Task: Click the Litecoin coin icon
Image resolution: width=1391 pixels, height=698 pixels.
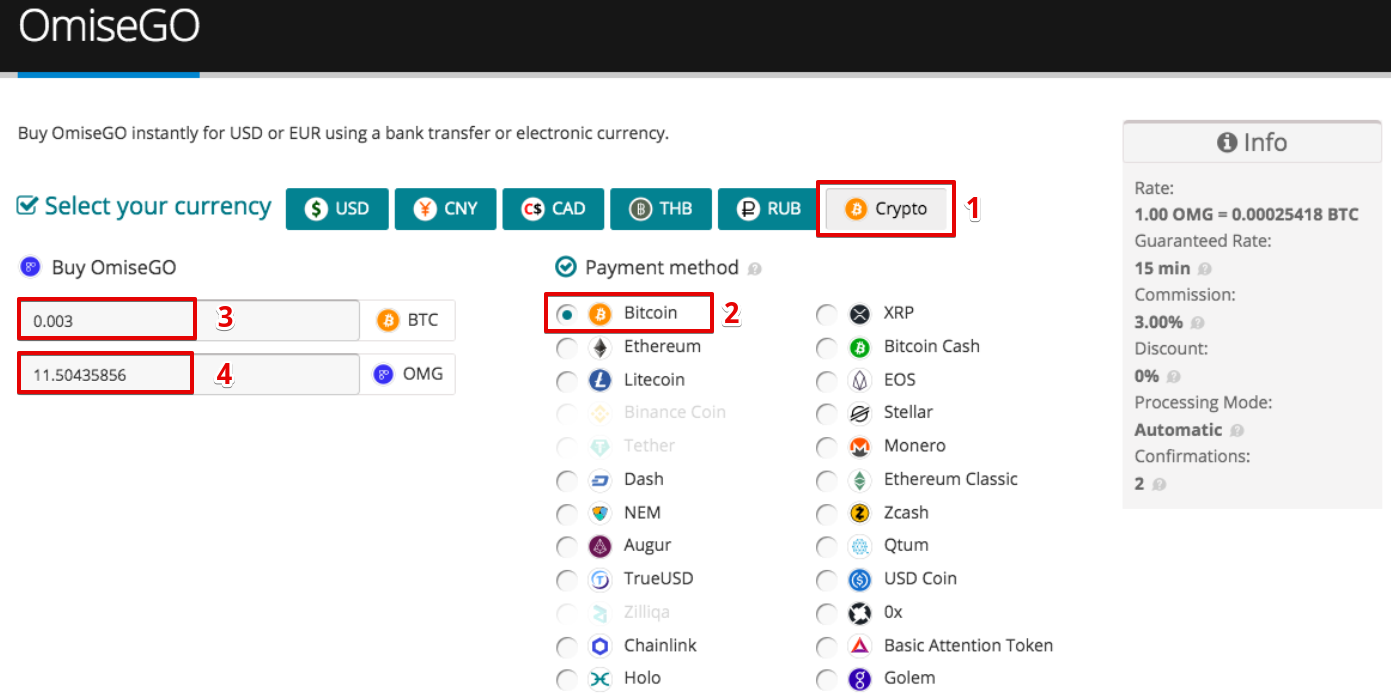Action: pos(600,381)
